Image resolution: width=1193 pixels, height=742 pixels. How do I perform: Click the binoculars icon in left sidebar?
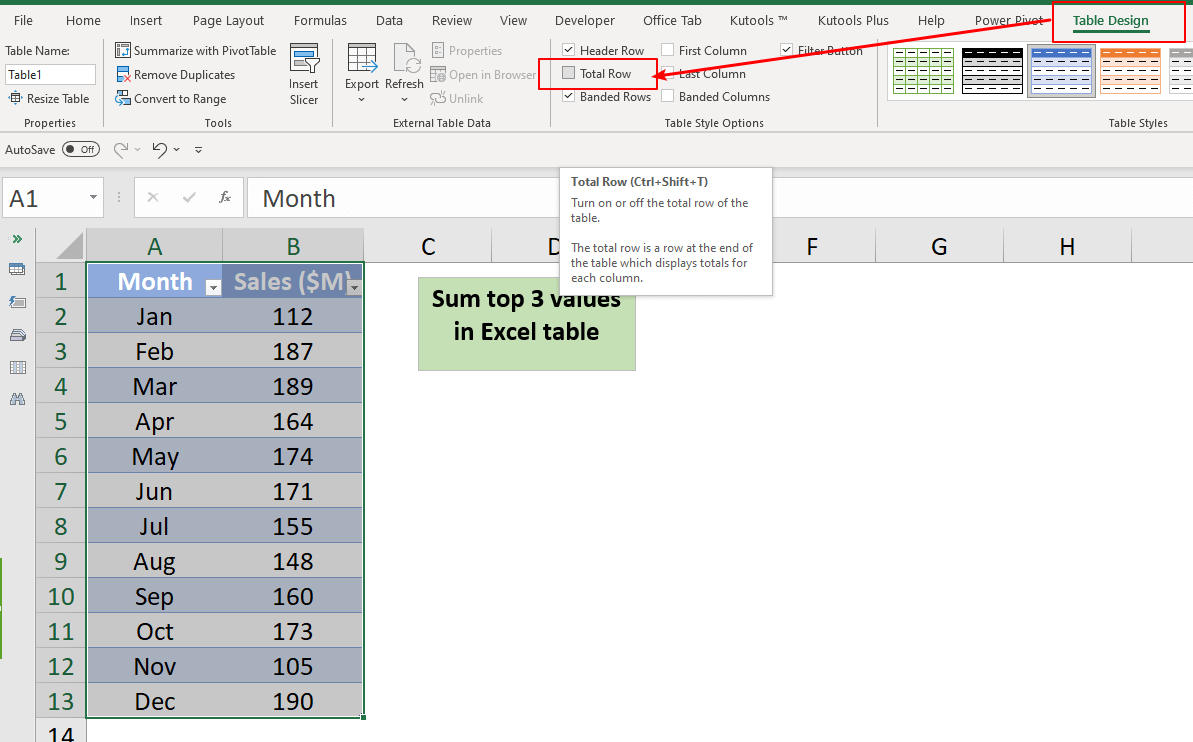tap(17, 399)
